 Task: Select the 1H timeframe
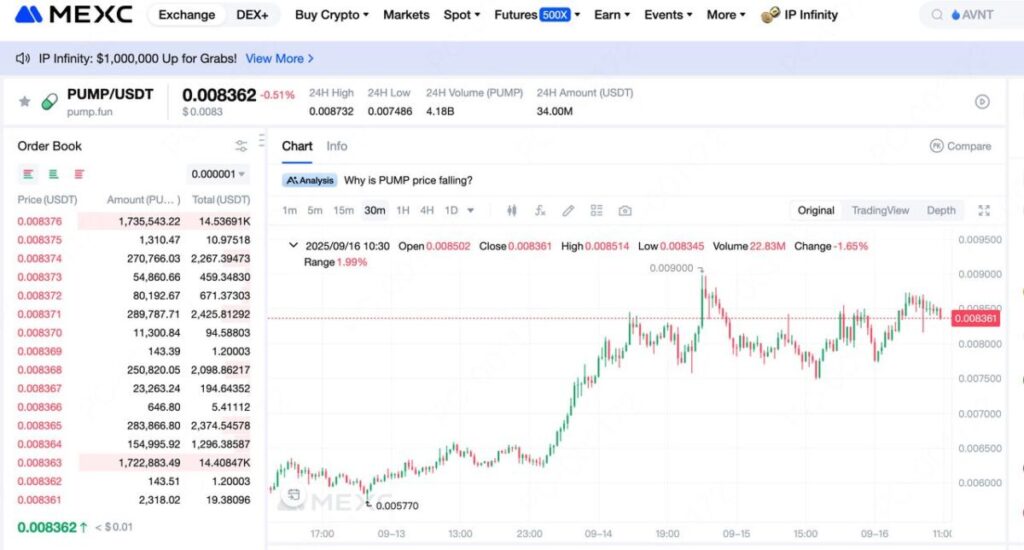(x=403, y=210)
